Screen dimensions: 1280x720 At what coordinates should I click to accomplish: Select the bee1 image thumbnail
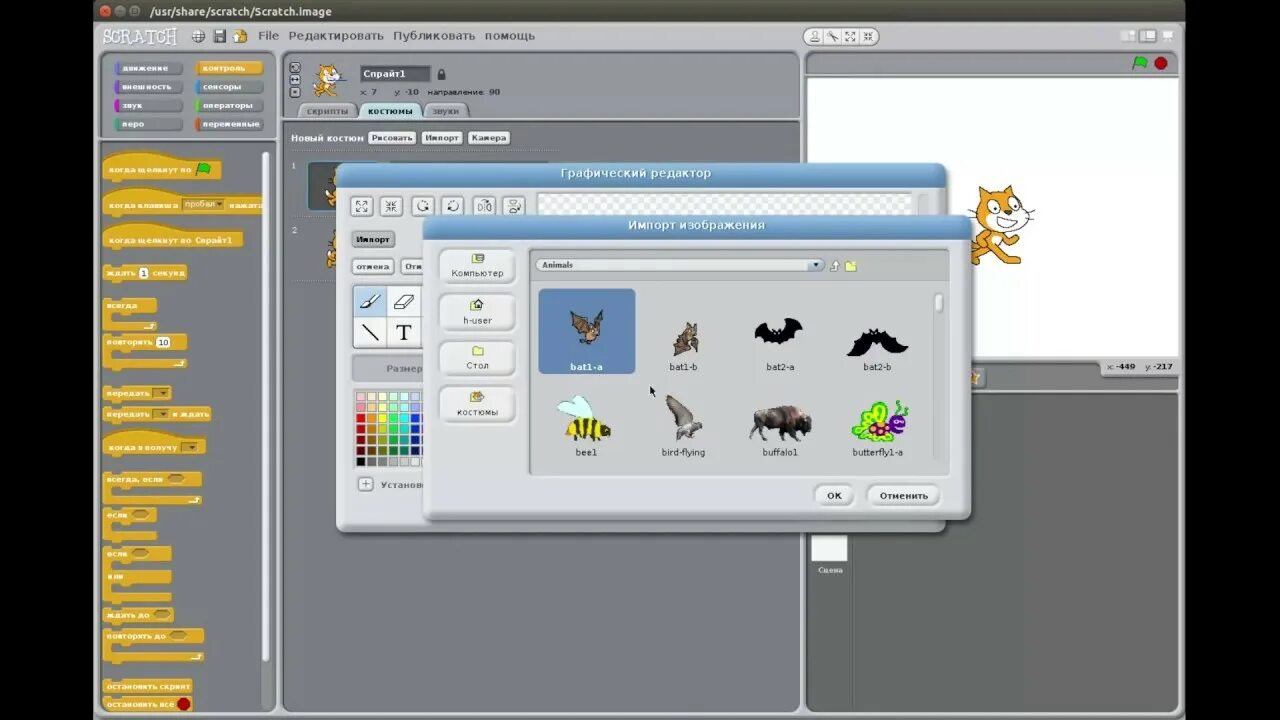pyautogui.click(x=586, y=426)
